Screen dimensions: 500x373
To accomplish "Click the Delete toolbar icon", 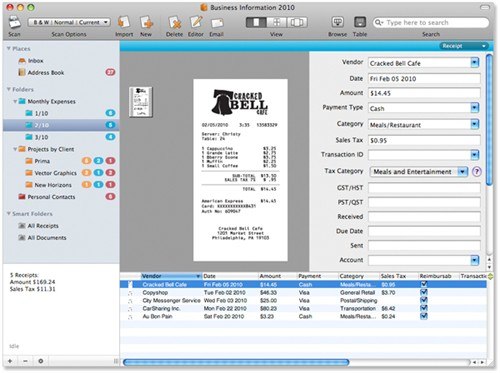I will pos(175,23).
